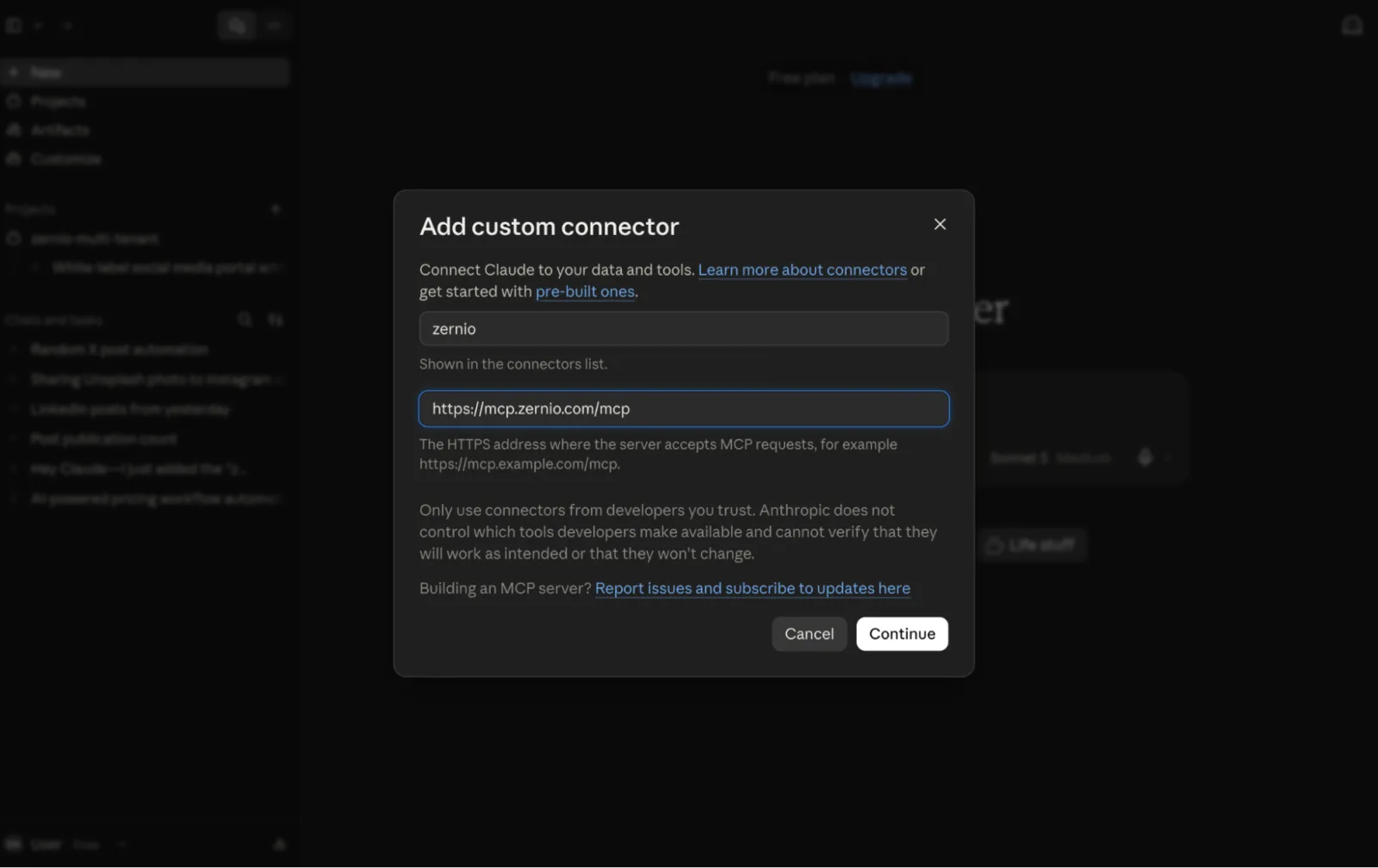Click the connector name field containing zernio
Screen dimensions: 1378x868
(x=684, y=329)
